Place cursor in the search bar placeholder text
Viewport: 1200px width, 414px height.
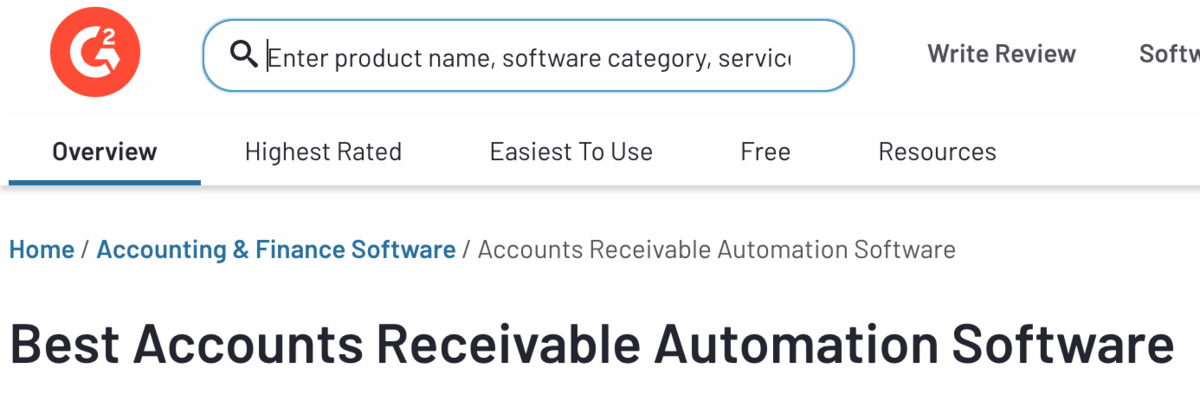pyautogui.click(x=530, y=56)
